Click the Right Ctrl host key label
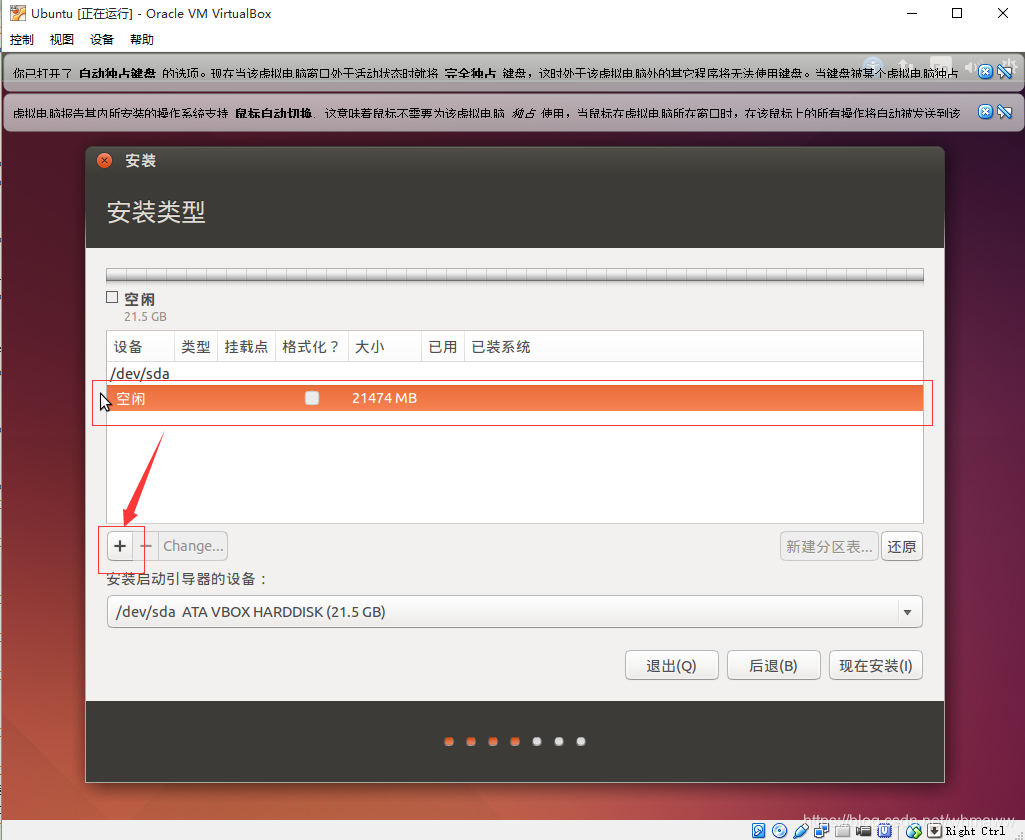 tap(975, 831)
